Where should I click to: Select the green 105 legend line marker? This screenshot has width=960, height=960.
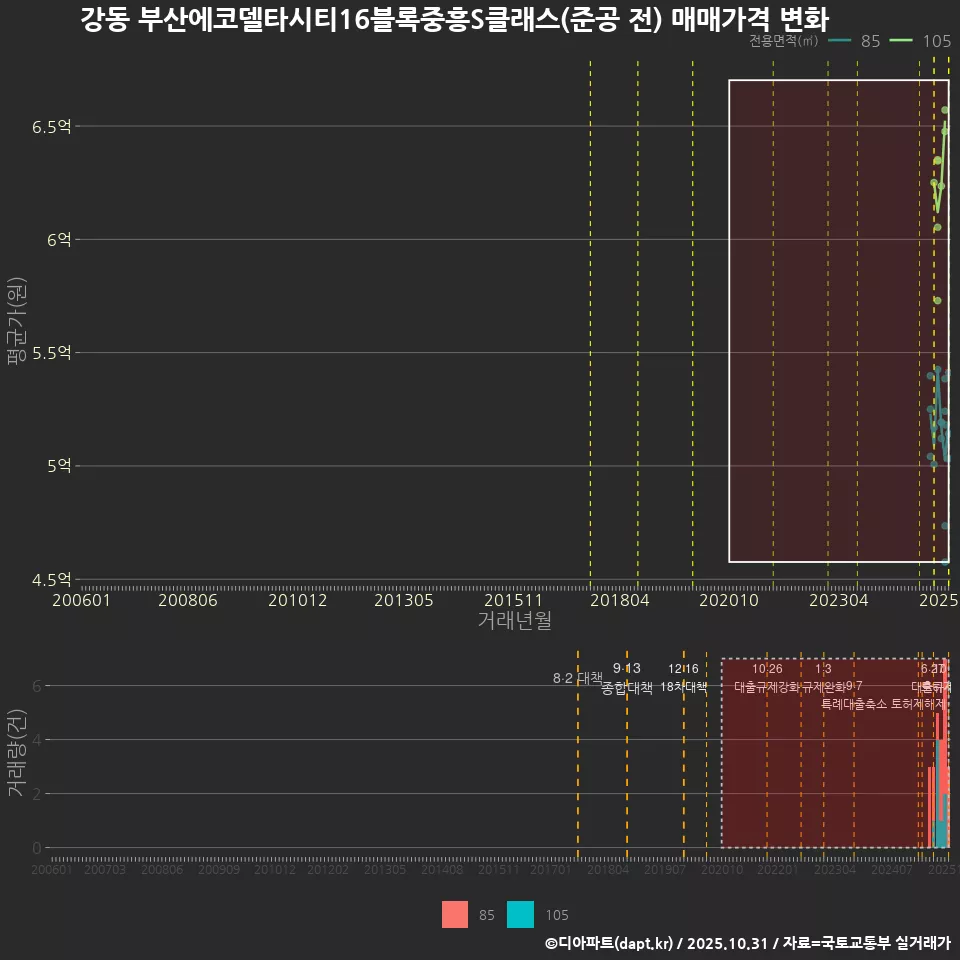click(x=900, y=42)
